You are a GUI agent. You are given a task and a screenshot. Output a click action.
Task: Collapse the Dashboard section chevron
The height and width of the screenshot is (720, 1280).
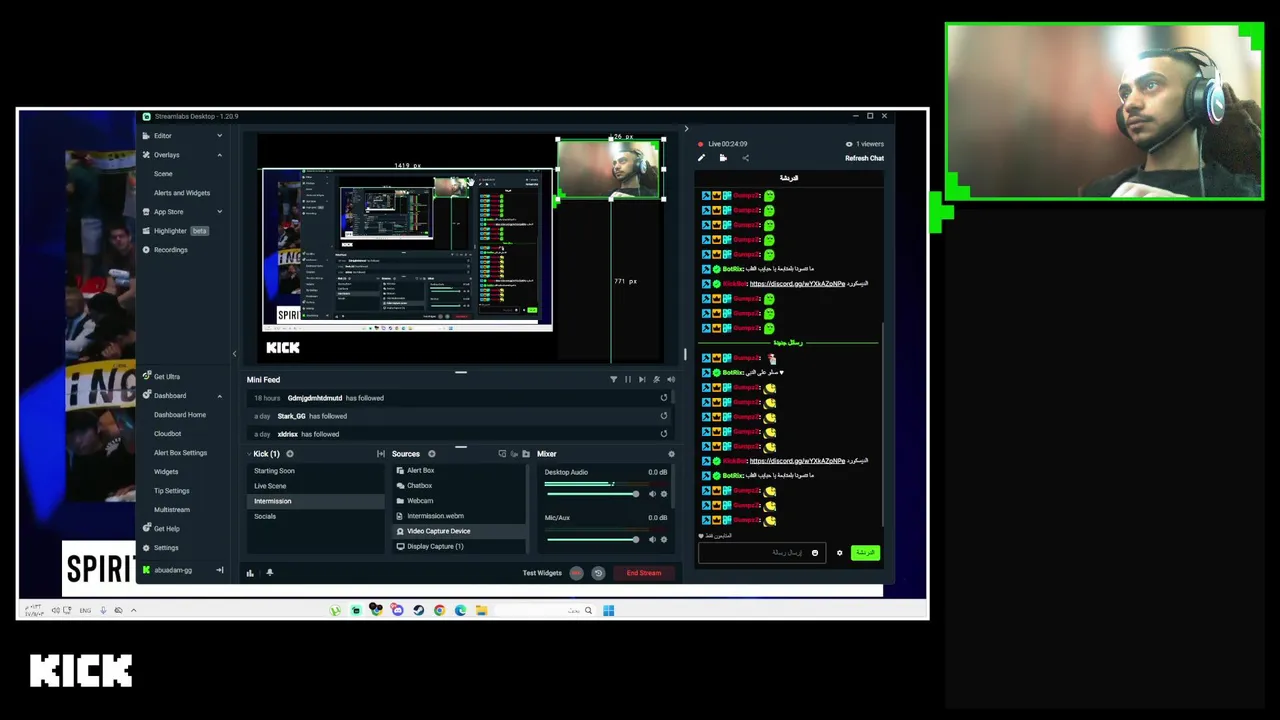(219, 396)
